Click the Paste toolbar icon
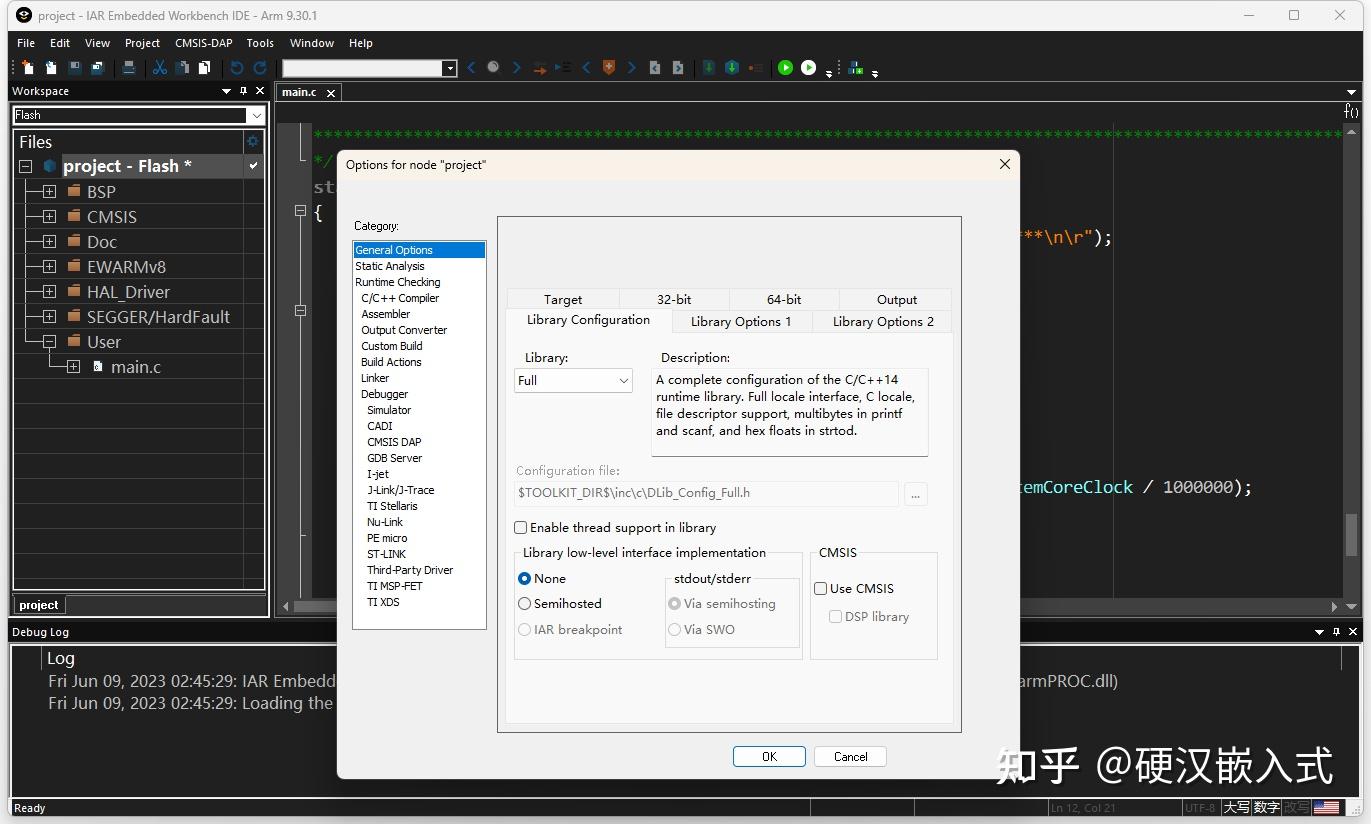 [x=205, y=68]
